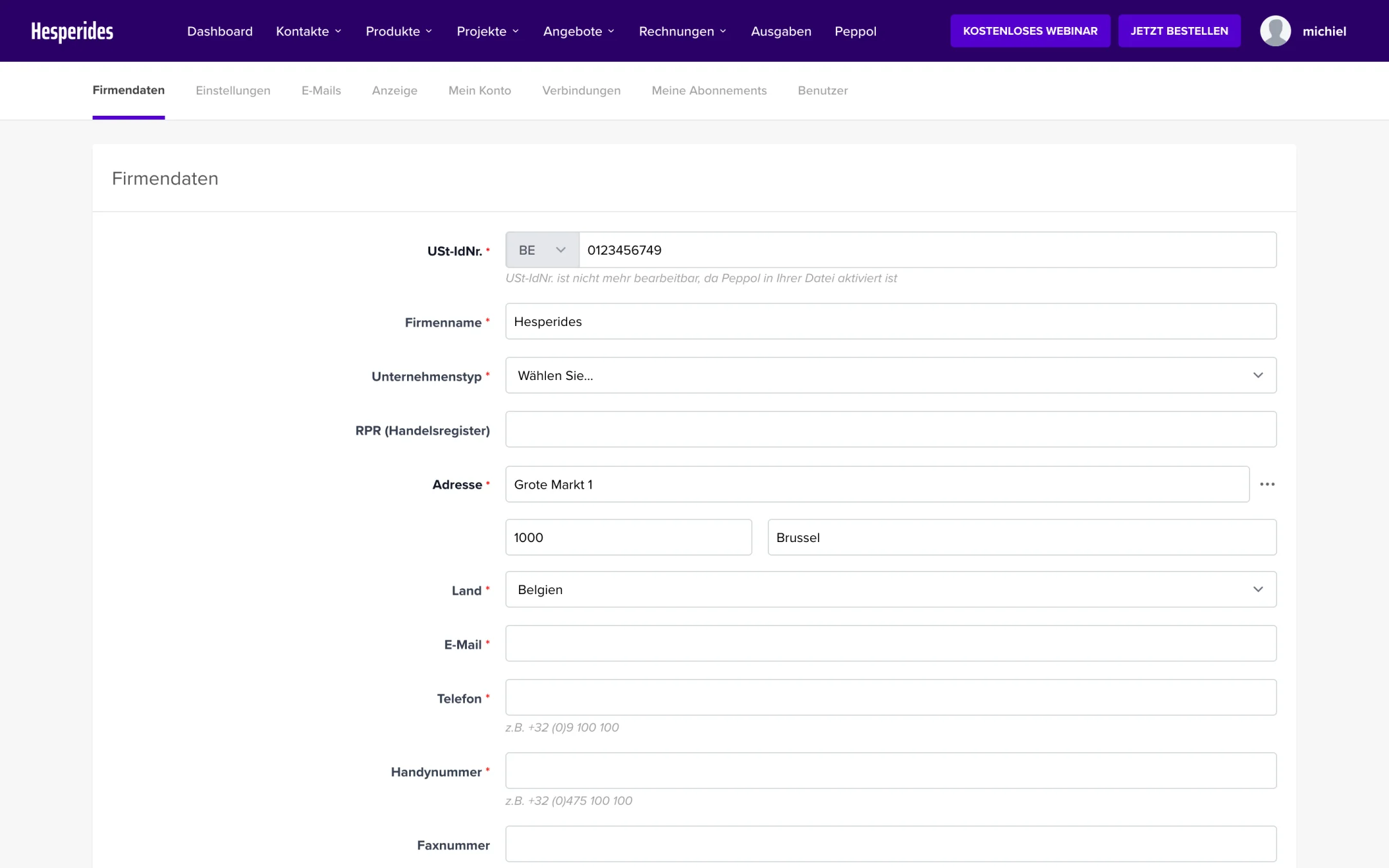Viewport: 1389px width, 868px height.
Task: Expand the Kontakte dropdown menu
Action: (309, 31)
